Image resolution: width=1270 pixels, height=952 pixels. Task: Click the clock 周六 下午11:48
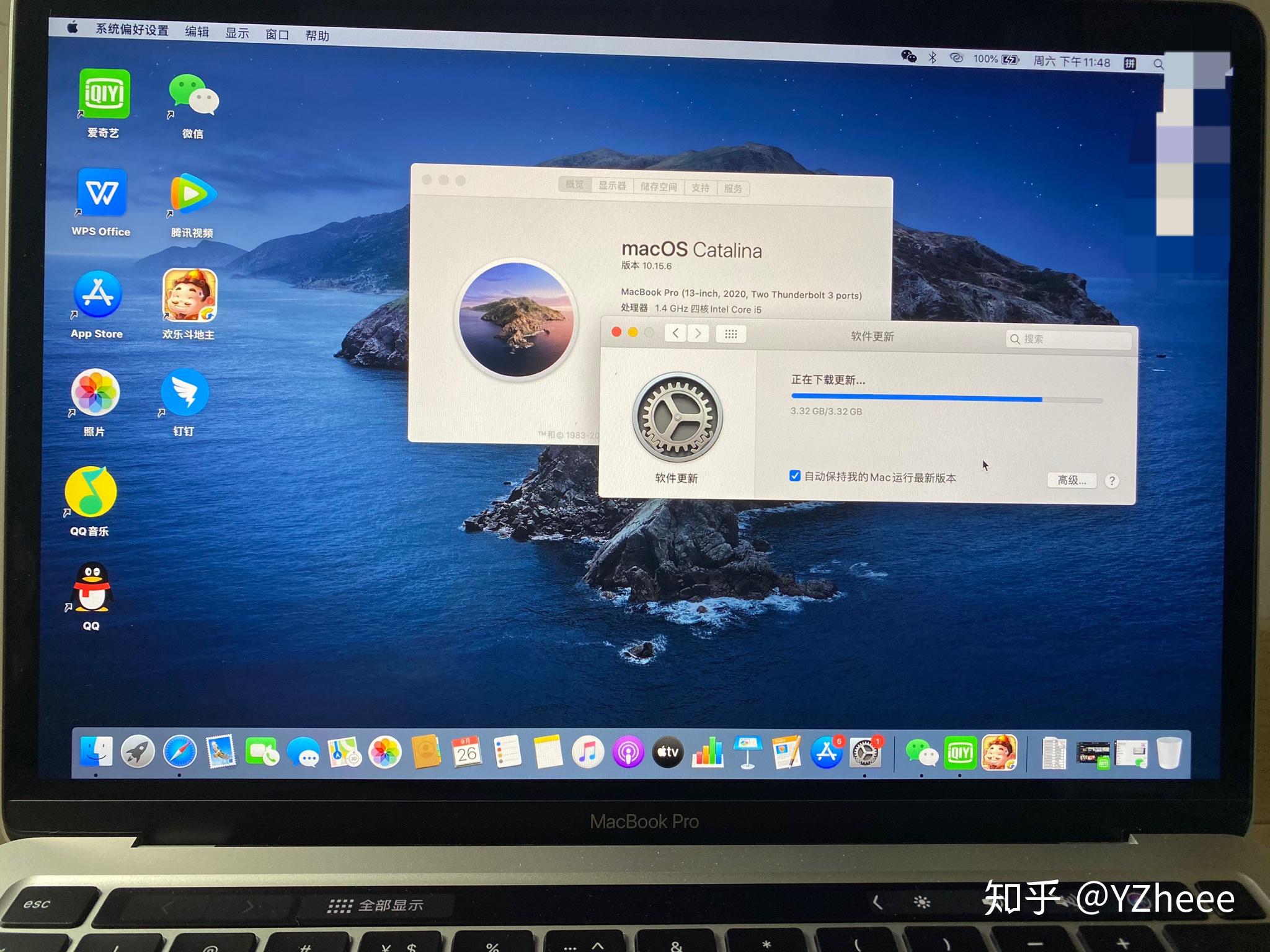pos(1072,61)
